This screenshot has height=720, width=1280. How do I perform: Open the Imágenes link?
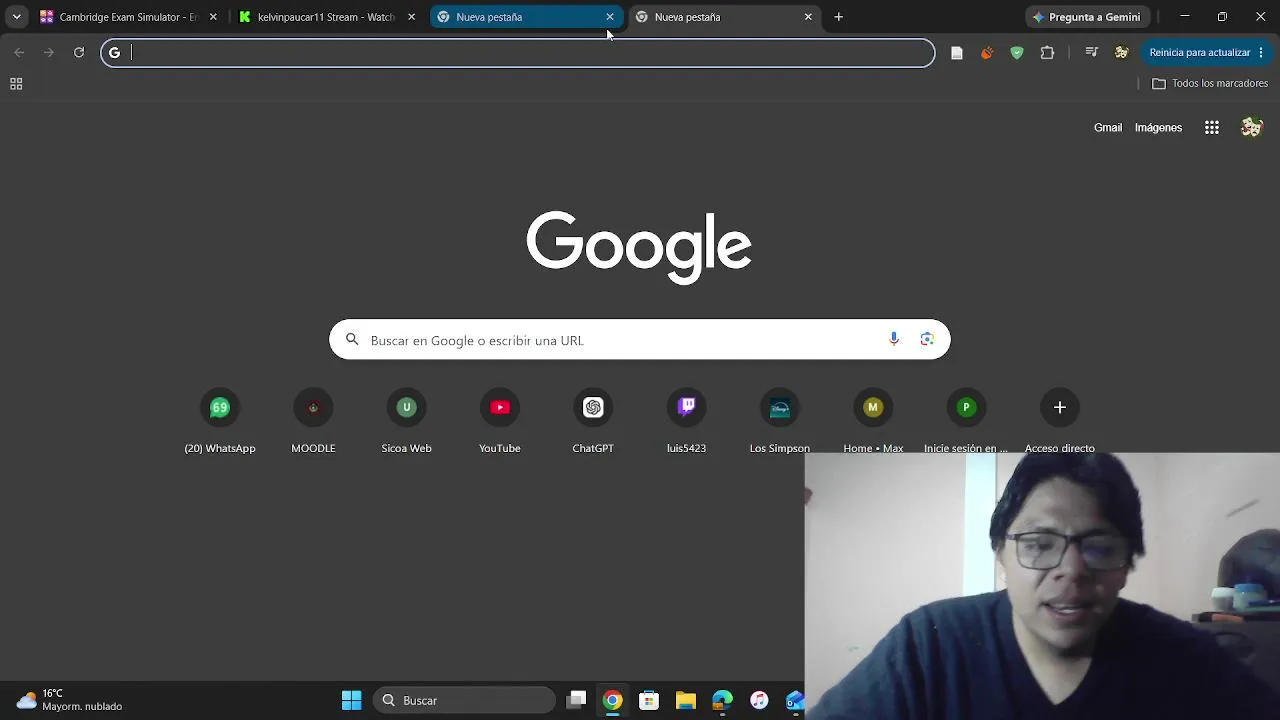pyautogui.click(x=1158, y=128)
